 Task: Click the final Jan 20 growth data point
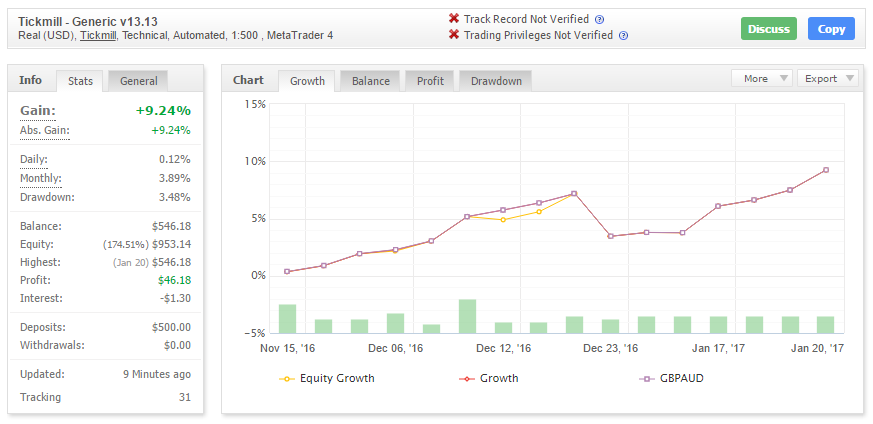click(826, 170)
